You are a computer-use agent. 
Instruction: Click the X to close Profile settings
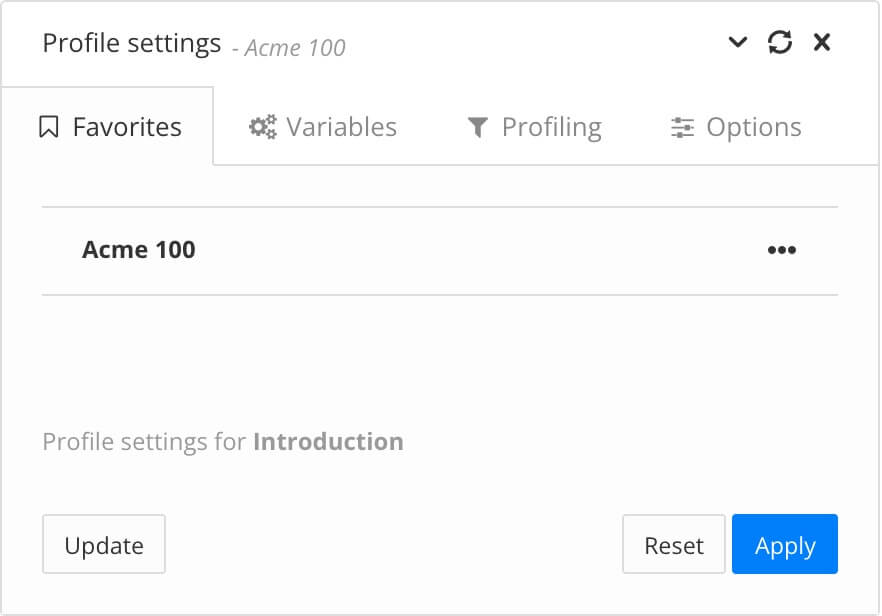pyautogui.click(x=822, y=42)
